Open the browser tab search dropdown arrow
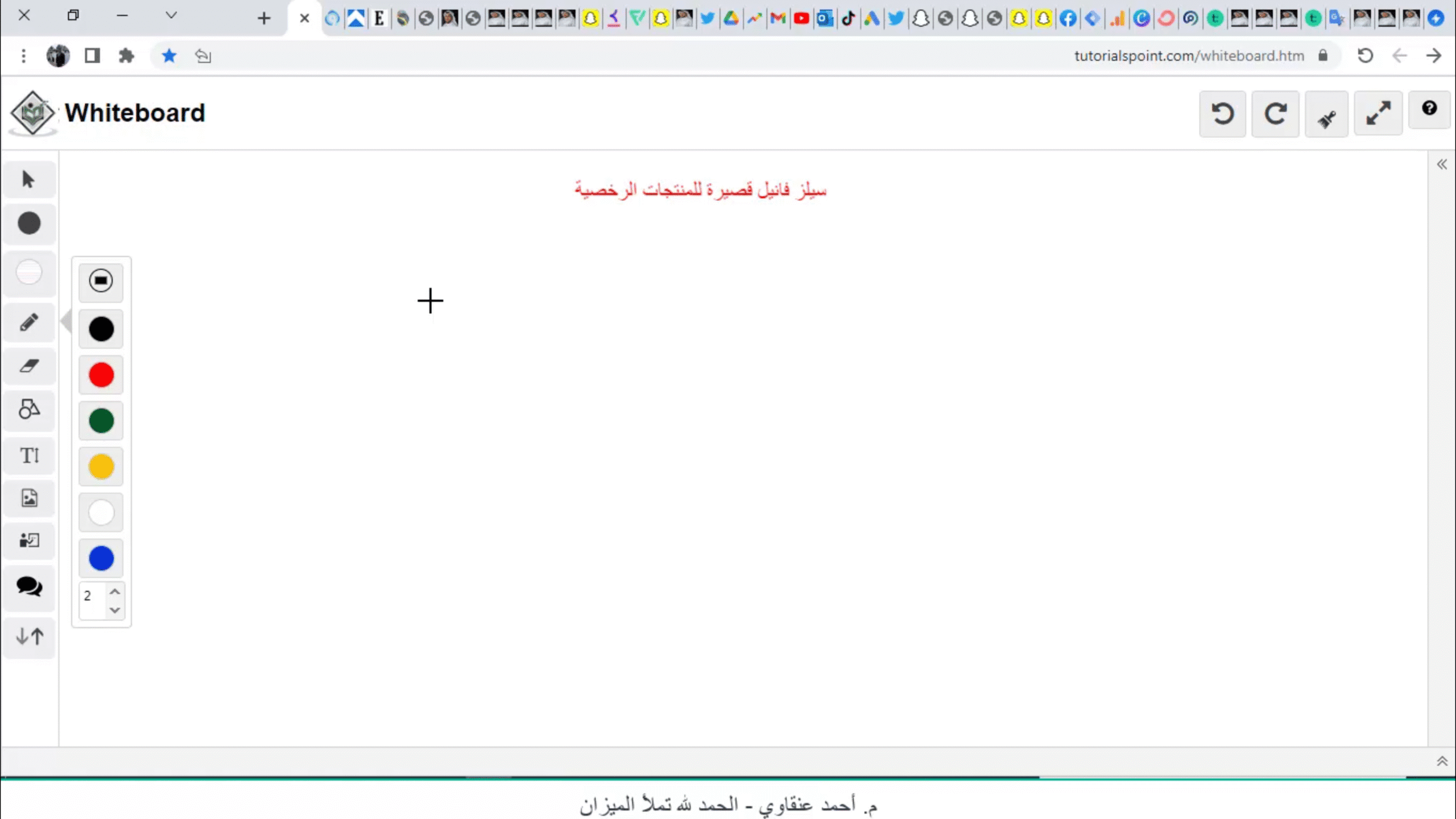 pos(171,16)
